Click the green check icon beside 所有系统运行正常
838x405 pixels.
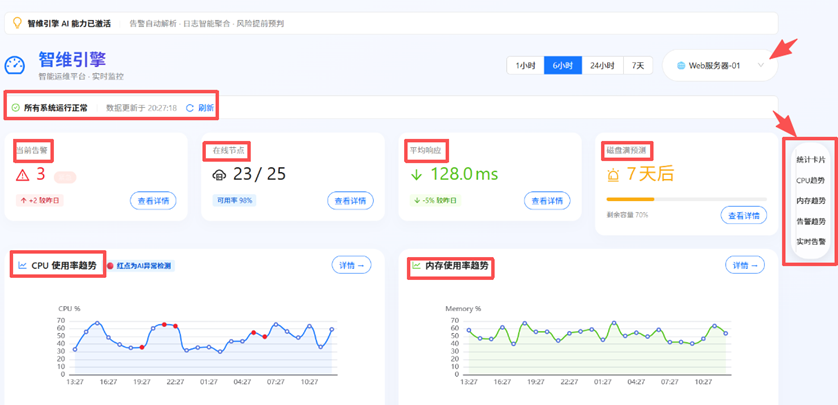[x=15, y=107]
